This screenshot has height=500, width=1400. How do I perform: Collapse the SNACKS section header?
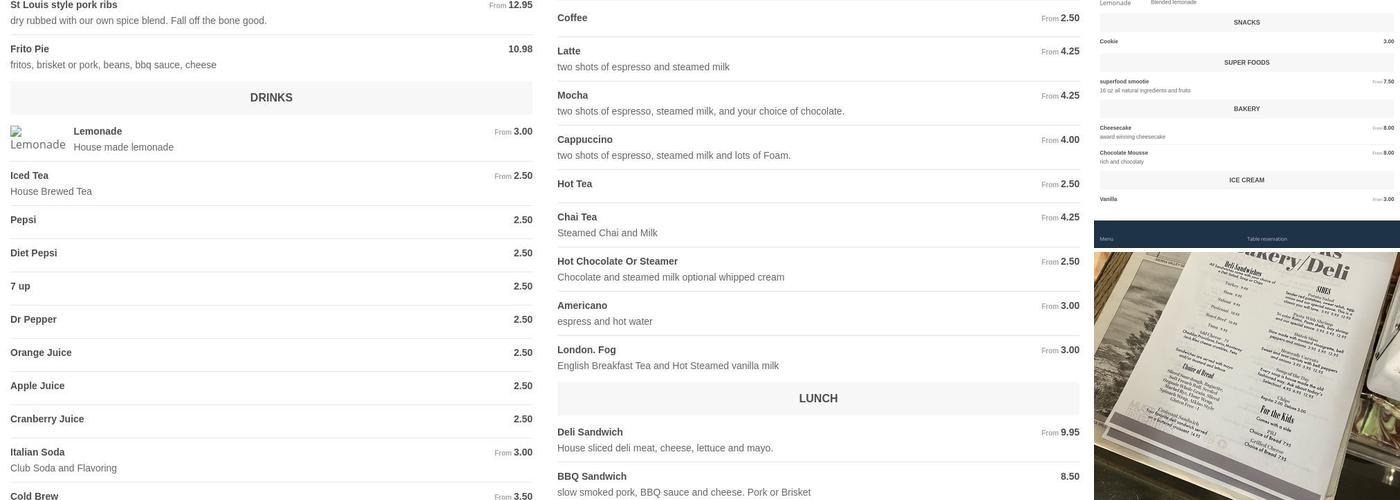click(x=1246, y=22)
